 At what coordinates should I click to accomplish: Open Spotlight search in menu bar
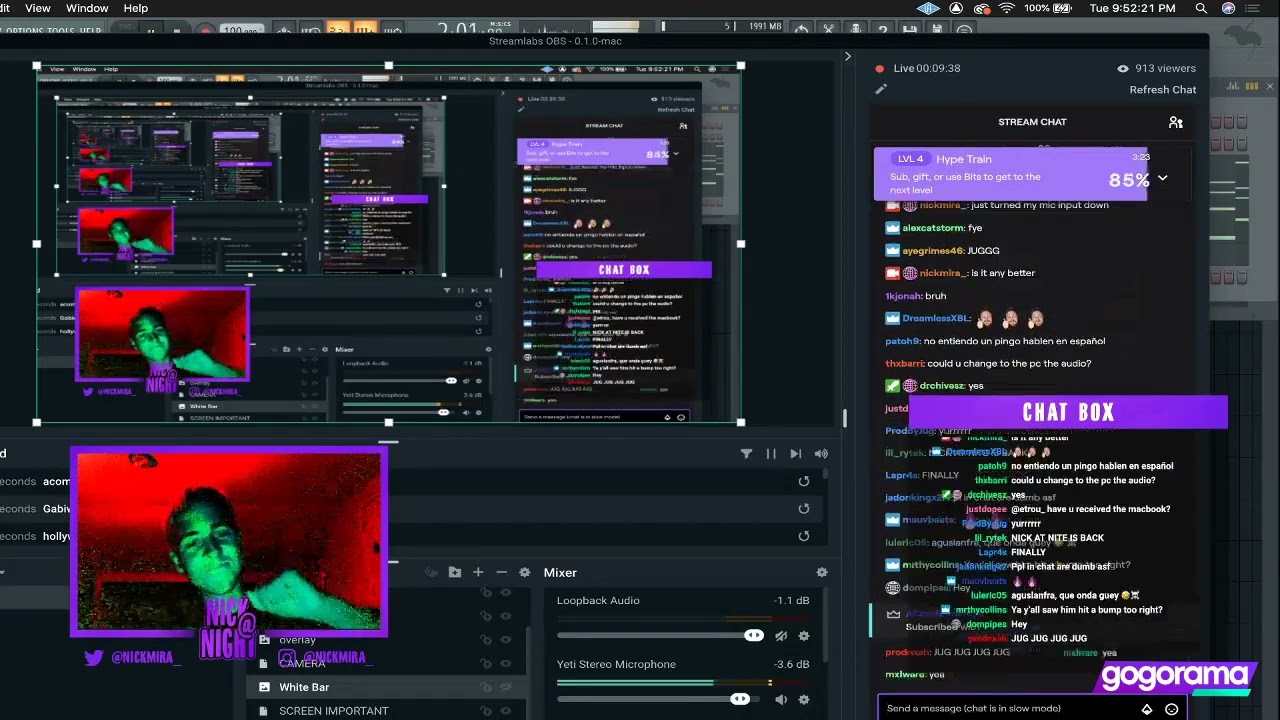click(x=1201, y=8)
